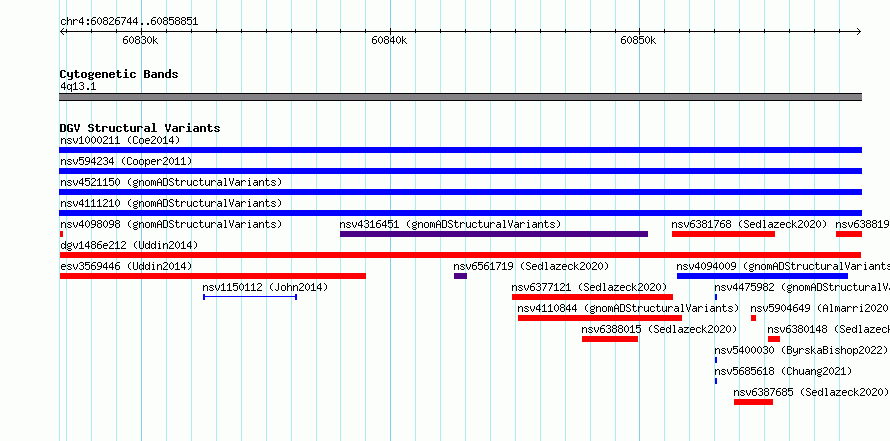Click the small red nsv5904649 marker

(753, 318)
